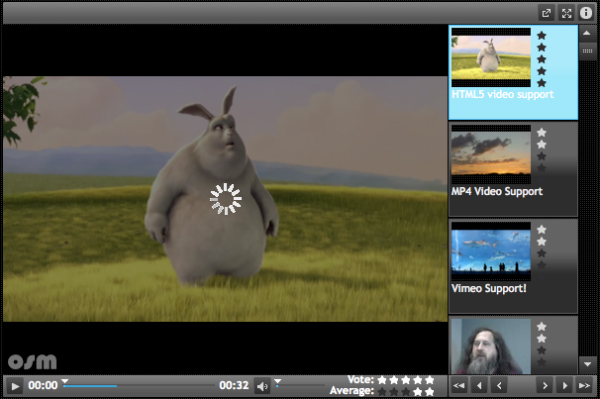Open the player in a pop-out window

click(546, 13)
